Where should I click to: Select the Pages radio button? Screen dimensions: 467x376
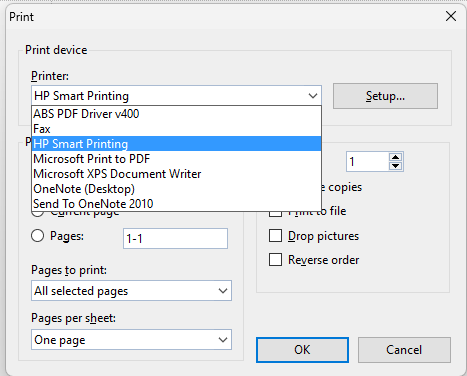(x=38, y=236)
